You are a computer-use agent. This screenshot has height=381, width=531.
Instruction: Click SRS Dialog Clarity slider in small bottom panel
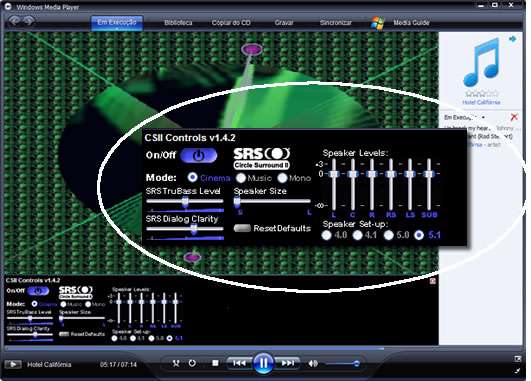[30, 335]
